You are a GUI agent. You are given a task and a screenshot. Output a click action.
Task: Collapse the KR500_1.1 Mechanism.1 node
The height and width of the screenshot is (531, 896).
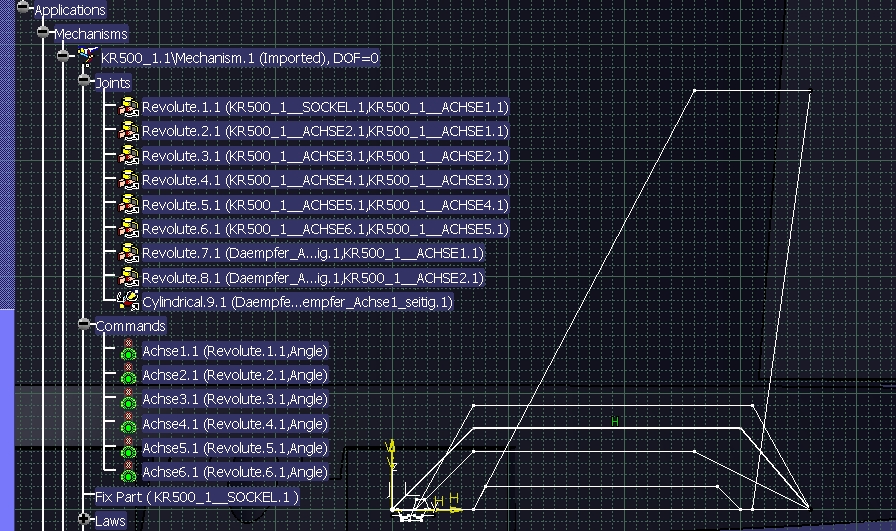coord(63,56)
